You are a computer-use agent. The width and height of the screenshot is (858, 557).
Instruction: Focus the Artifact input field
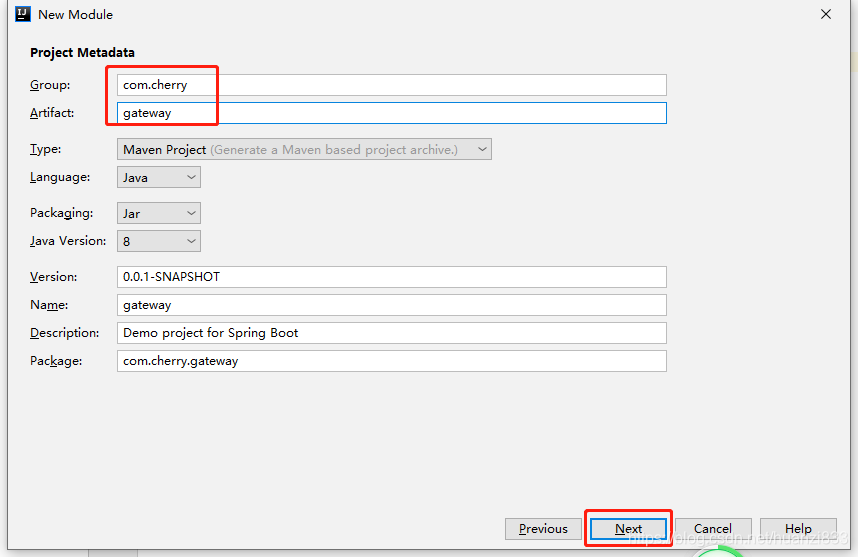click(x=391, y=113)
